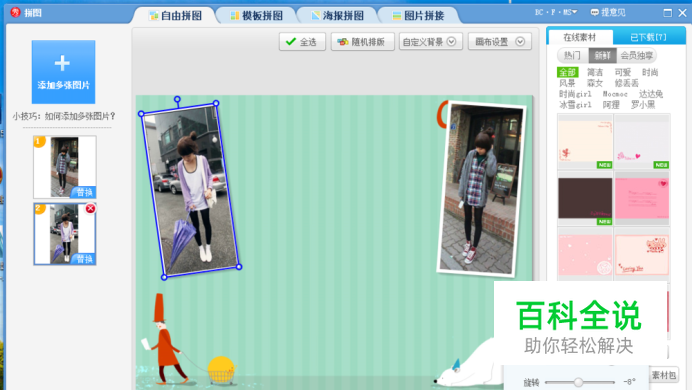Switch to the 图片拼接 tab
Screen dimensions: 692x390
coord(418,16)
